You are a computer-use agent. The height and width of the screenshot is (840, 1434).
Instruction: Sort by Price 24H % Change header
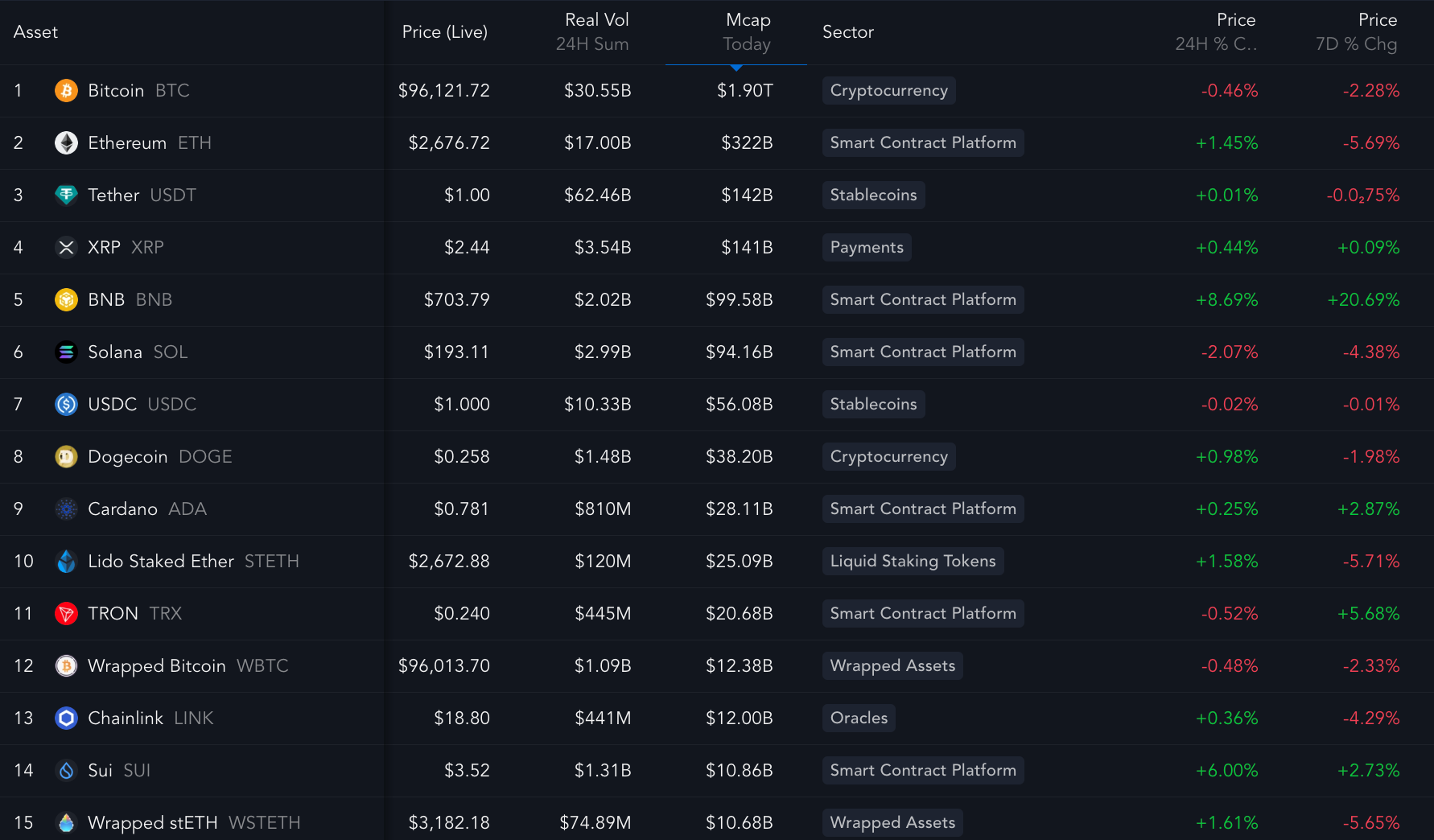point(1216,32)
